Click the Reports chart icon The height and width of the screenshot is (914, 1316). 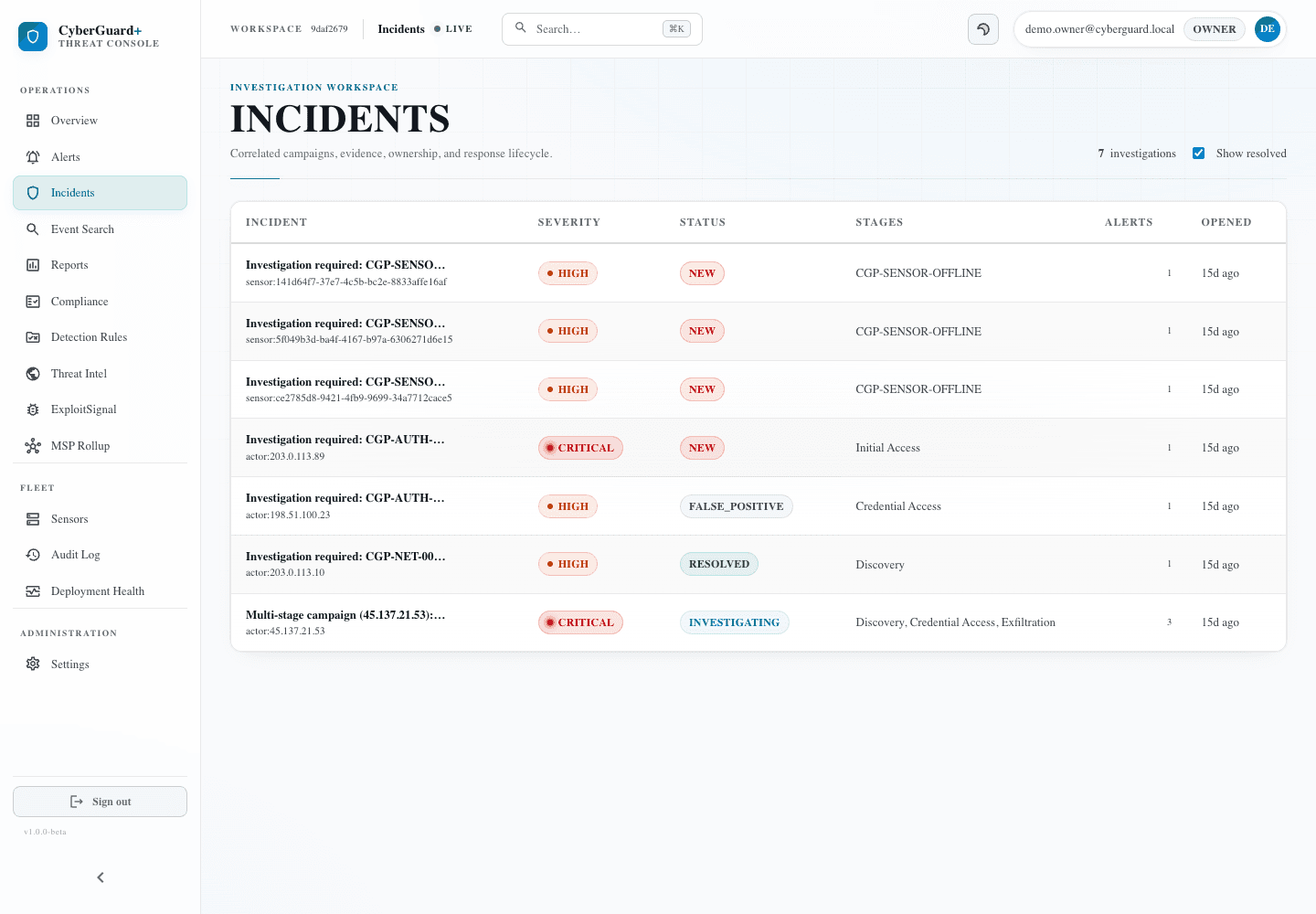click(33, 265)
